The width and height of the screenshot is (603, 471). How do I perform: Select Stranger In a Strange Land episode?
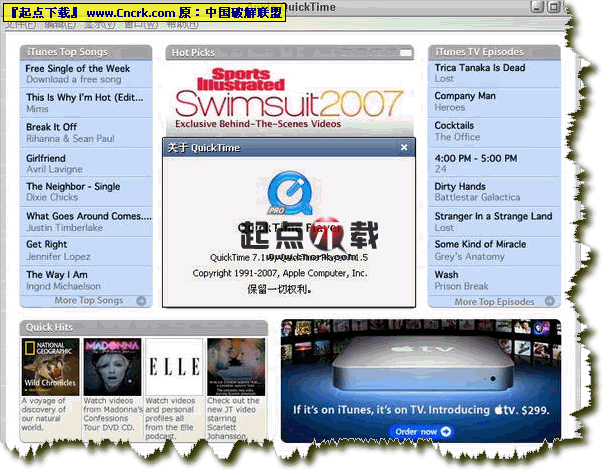point(494,221)
